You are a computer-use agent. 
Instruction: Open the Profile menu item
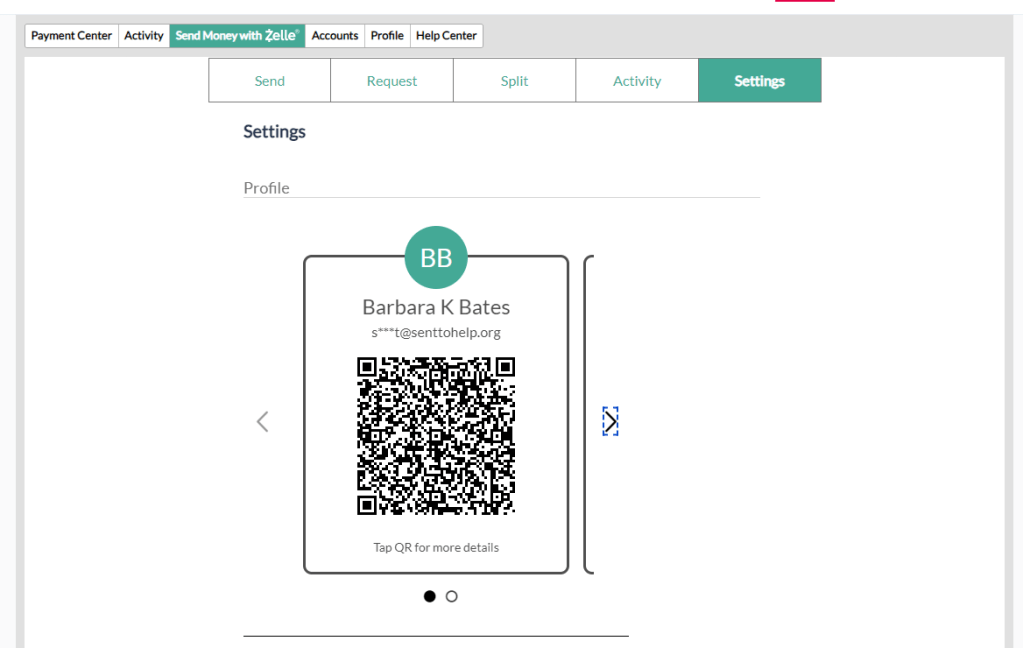(387, 36)
